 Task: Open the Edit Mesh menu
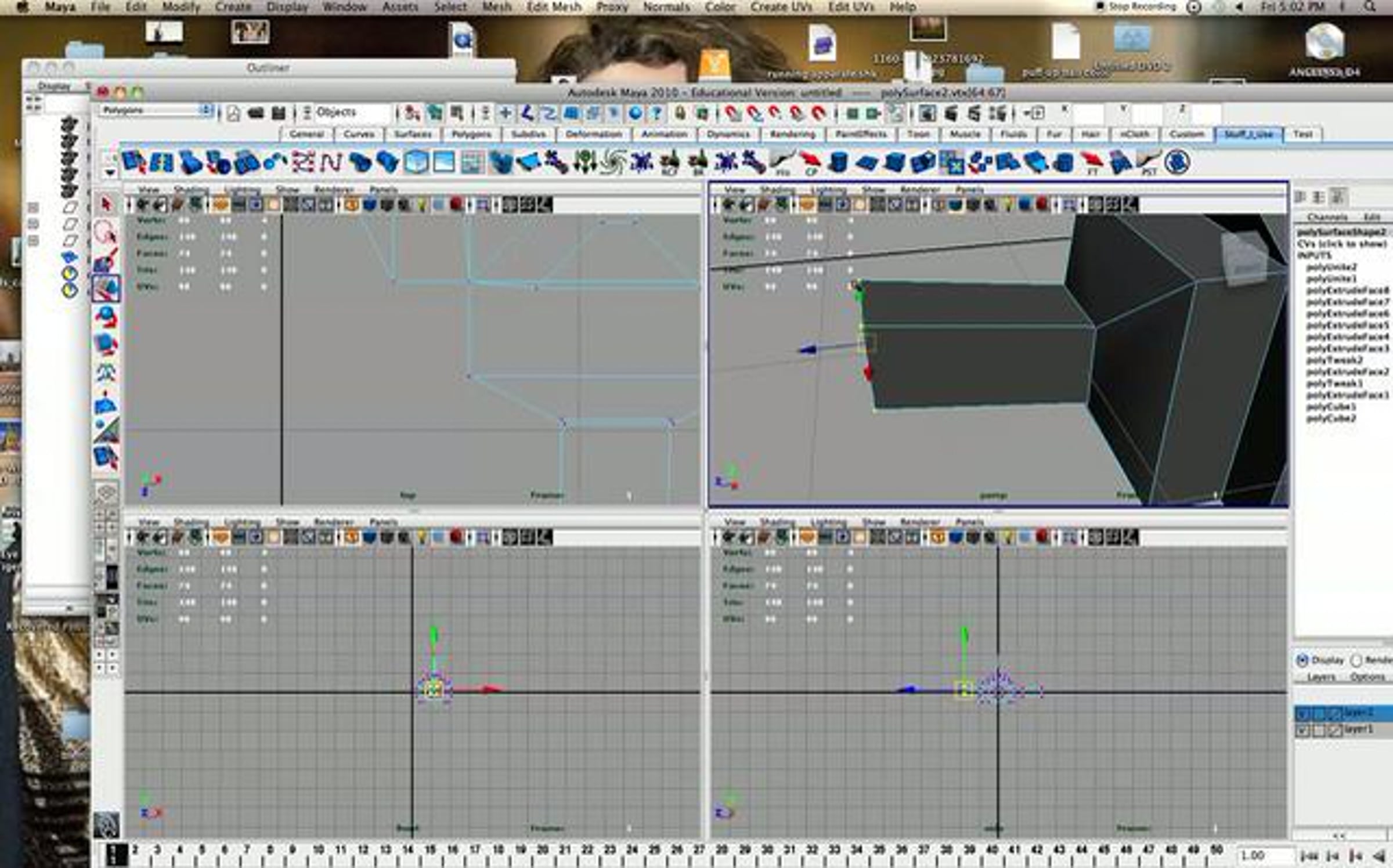pos(553,7)
